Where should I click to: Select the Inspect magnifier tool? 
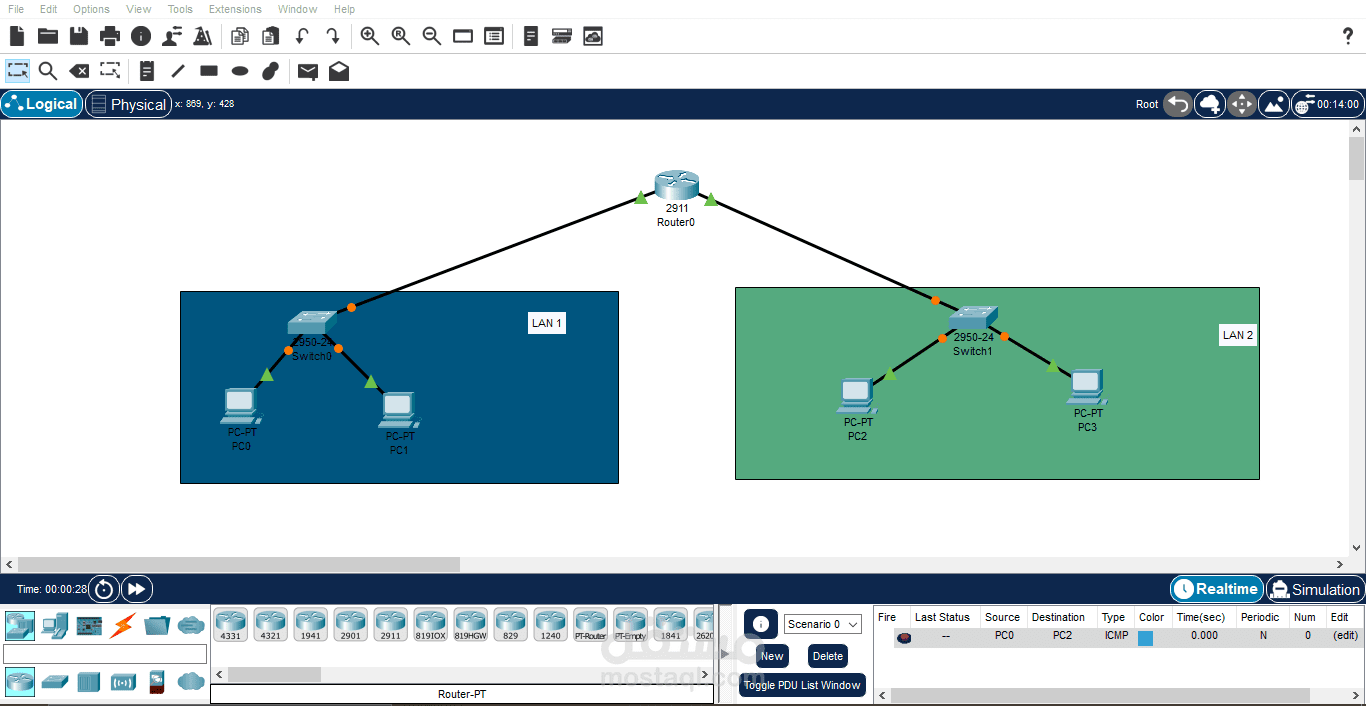[47, 71]
